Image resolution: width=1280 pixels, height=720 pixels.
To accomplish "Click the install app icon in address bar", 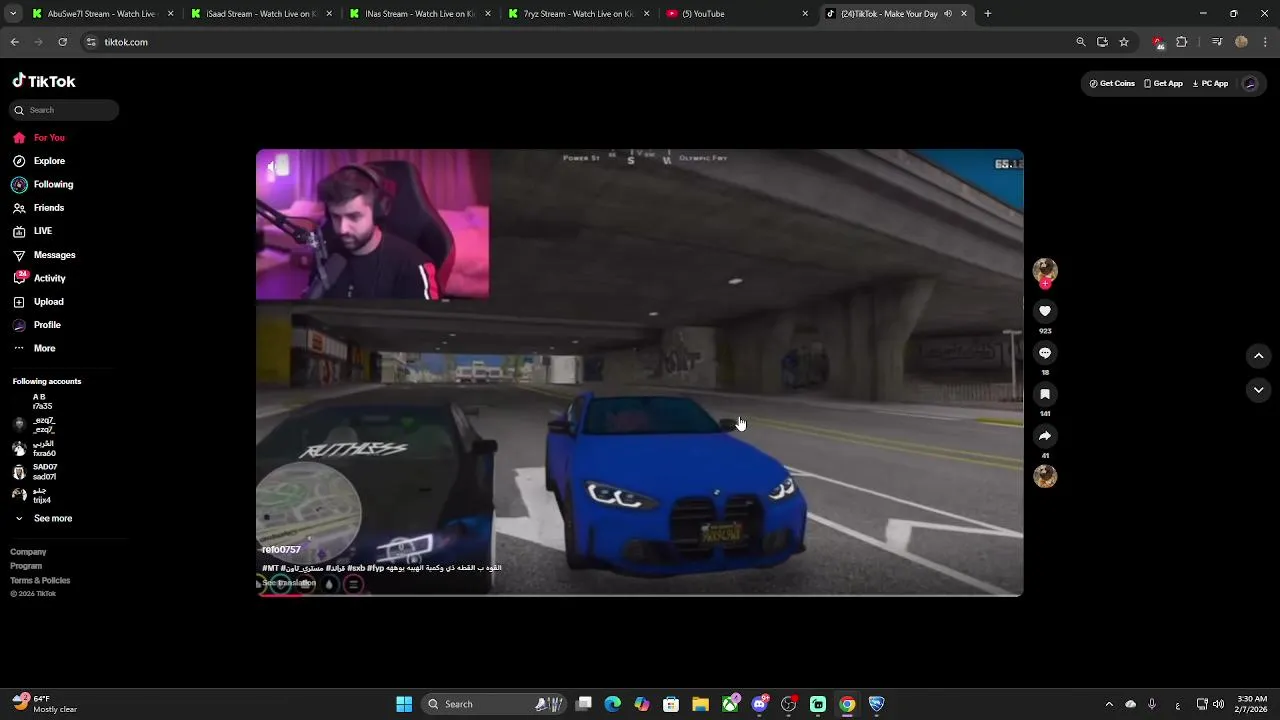I will [1102, 42].
